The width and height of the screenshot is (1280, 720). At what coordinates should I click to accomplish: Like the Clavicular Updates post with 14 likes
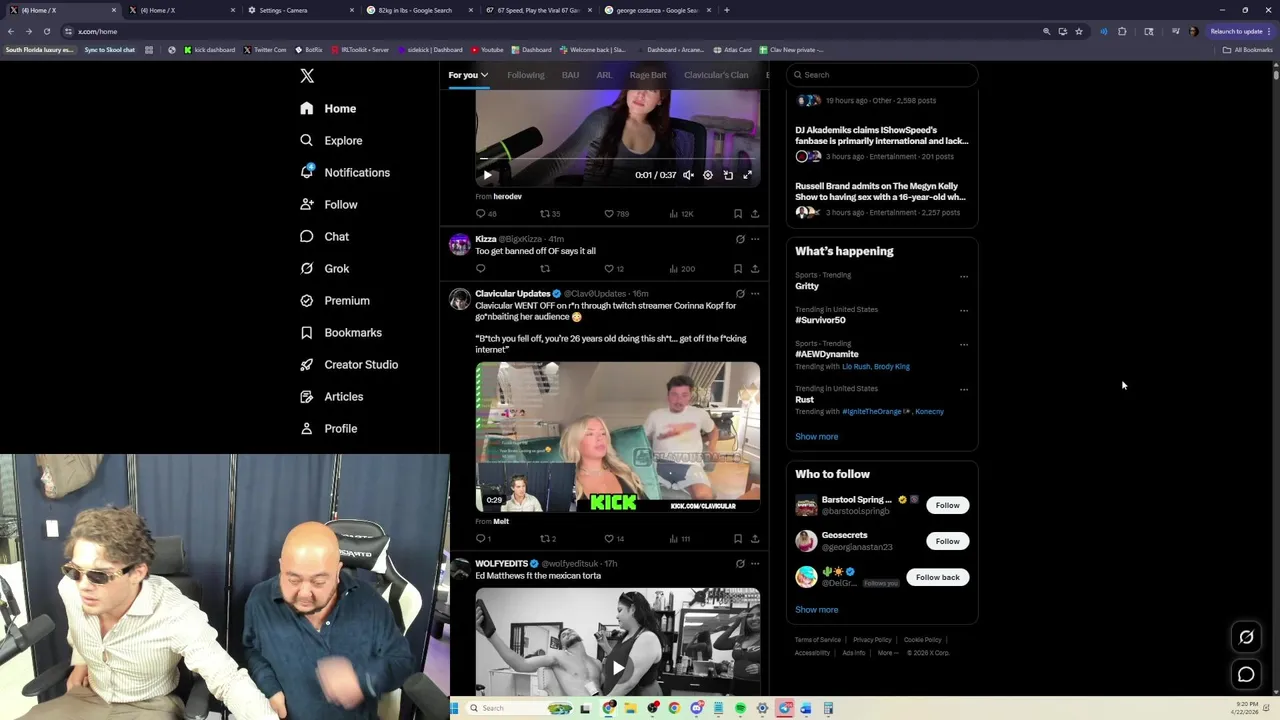pos(614,538)
